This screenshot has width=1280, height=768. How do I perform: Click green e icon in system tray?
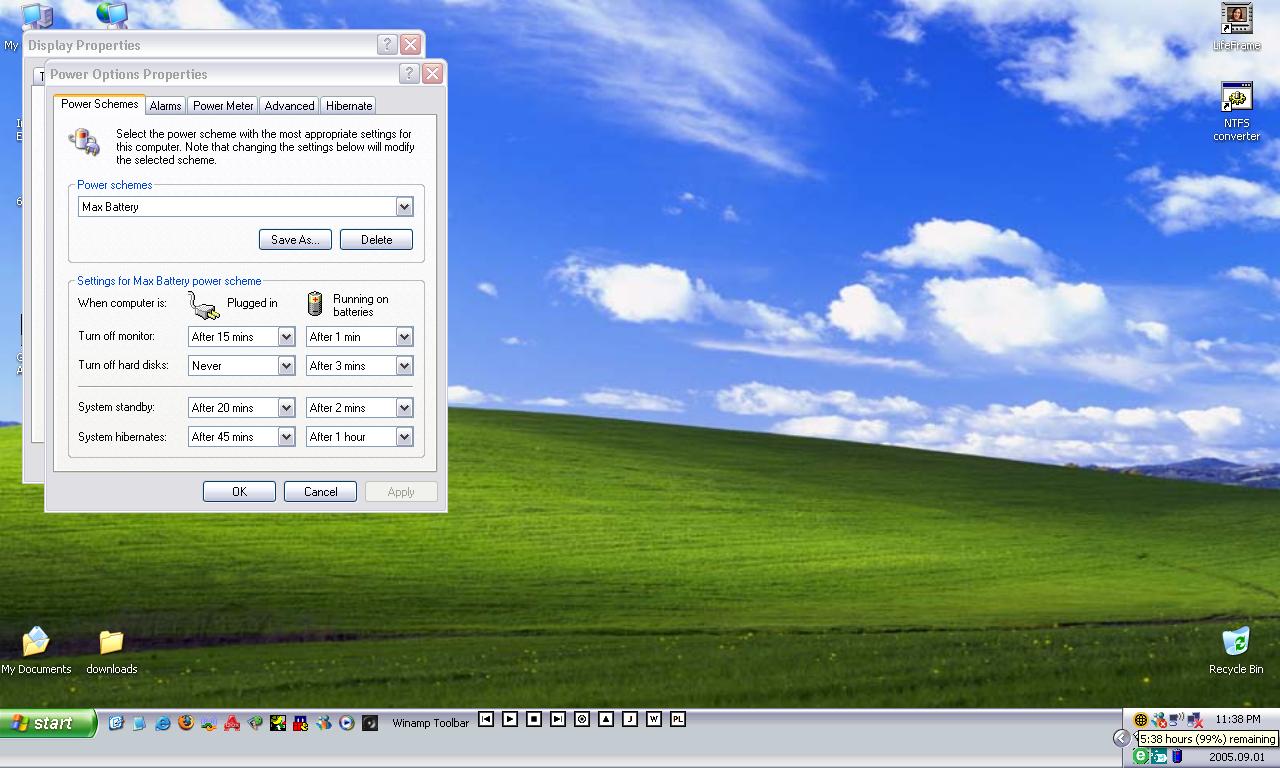coord(1140,756)
